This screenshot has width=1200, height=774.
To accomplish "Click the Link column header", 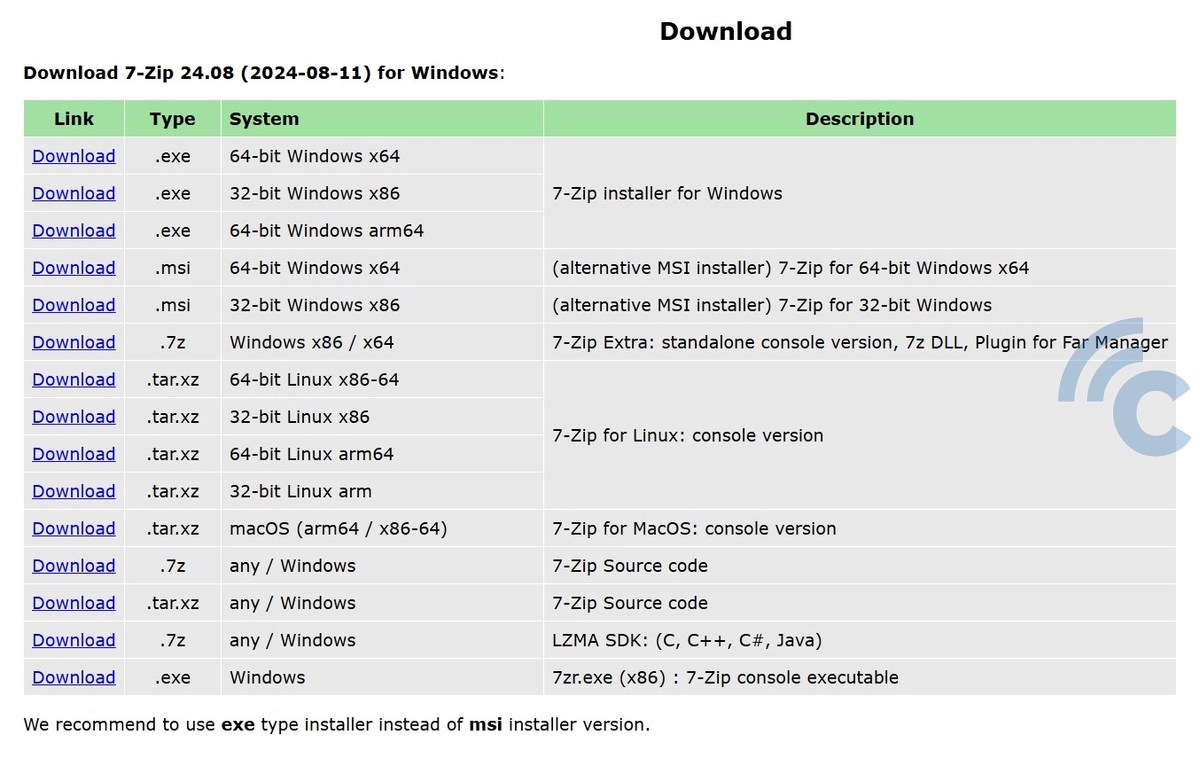I will 74,118.
